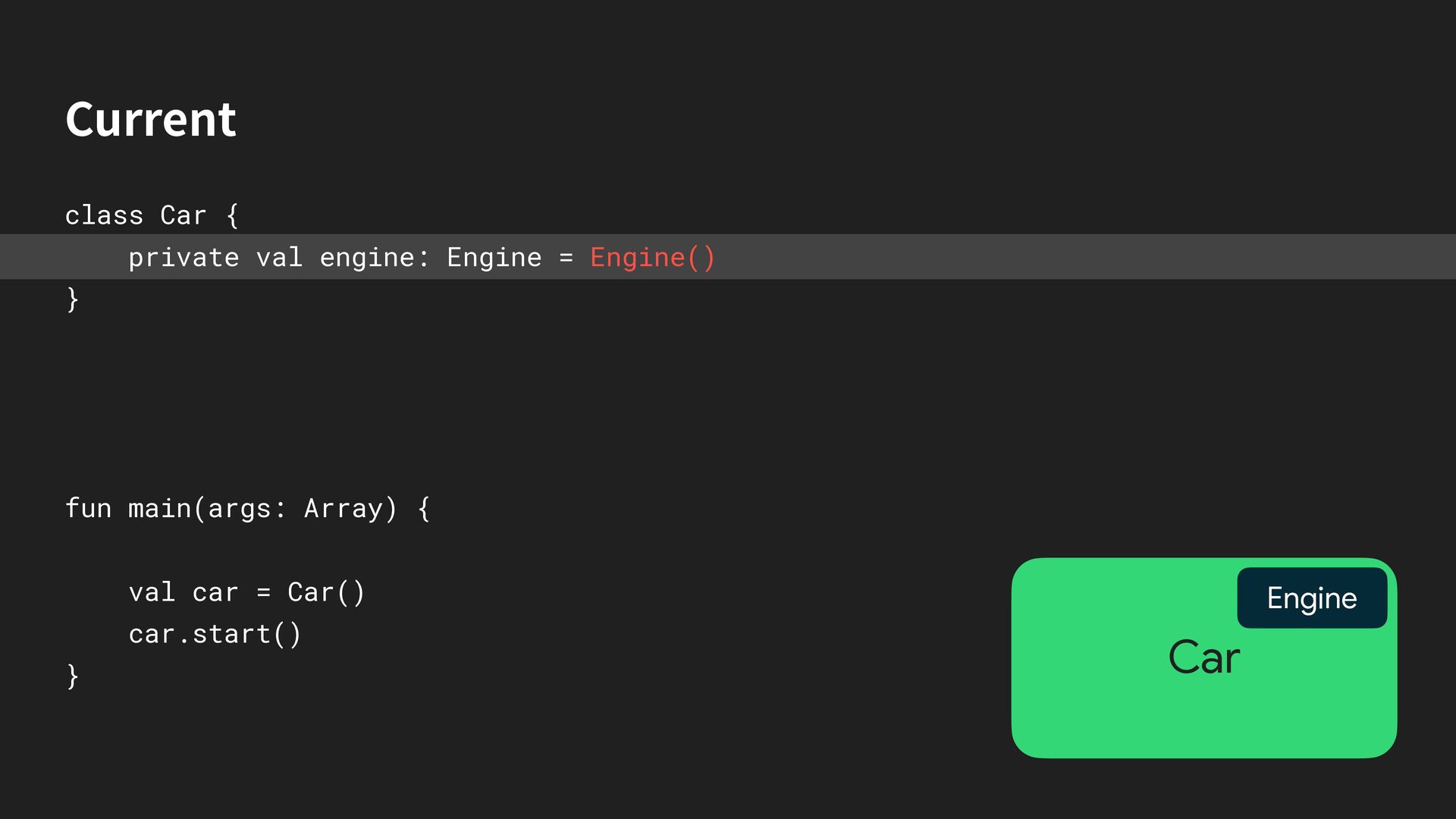Viewport: 1456px width, 819px height.
Task: Click the 'fun' keyword
Action: 88,508
